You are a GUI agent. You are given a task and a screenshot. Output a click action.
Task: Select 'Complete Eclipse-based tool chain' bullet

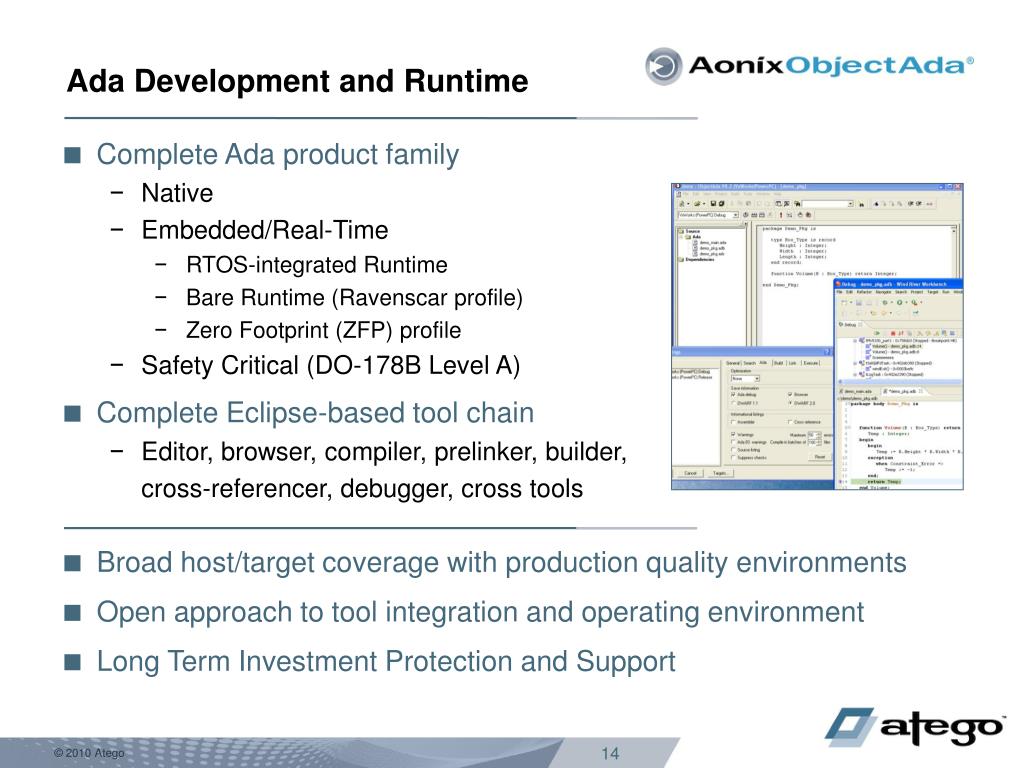click(x=315, y=413)
